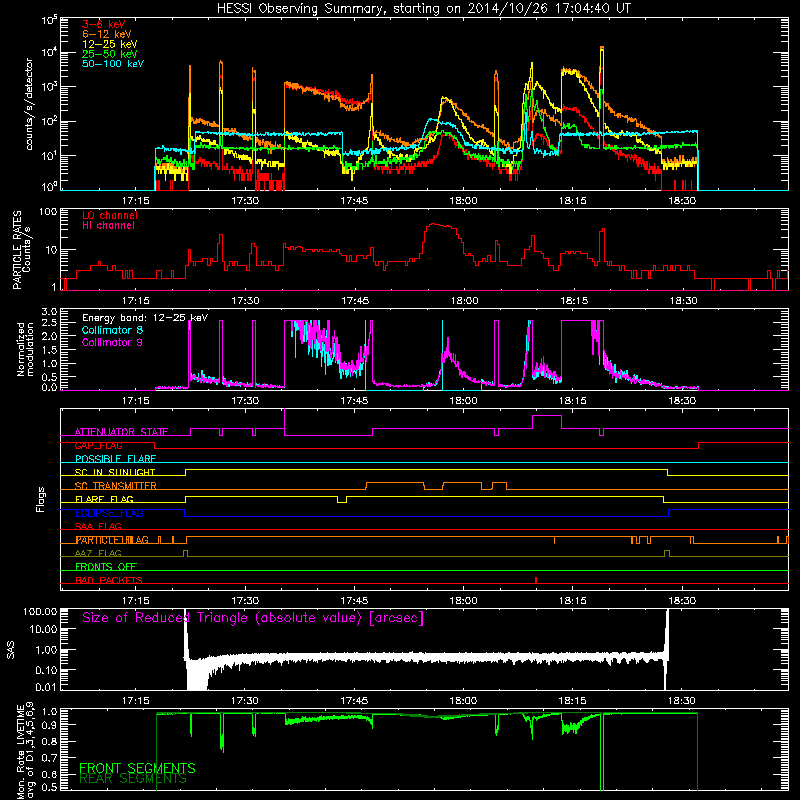The width and height of the screenshot is (800, 800).
Task: Click the AAZ FLAG label
Action: coord(98,553)
